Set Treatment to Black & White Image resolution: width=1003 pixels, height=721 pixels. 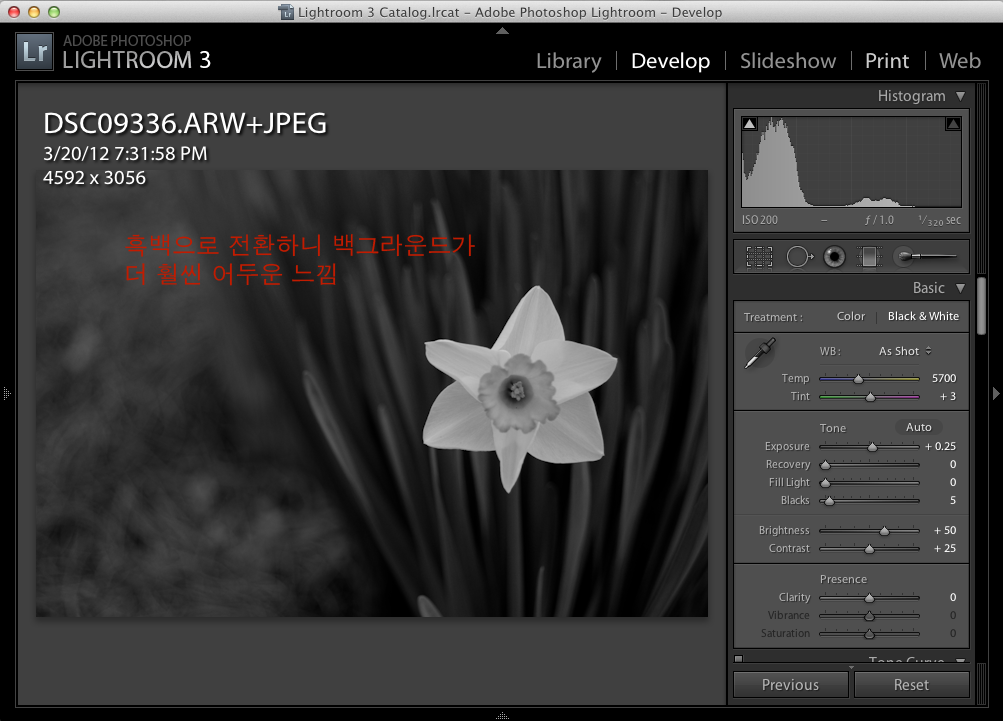[922, 316]
